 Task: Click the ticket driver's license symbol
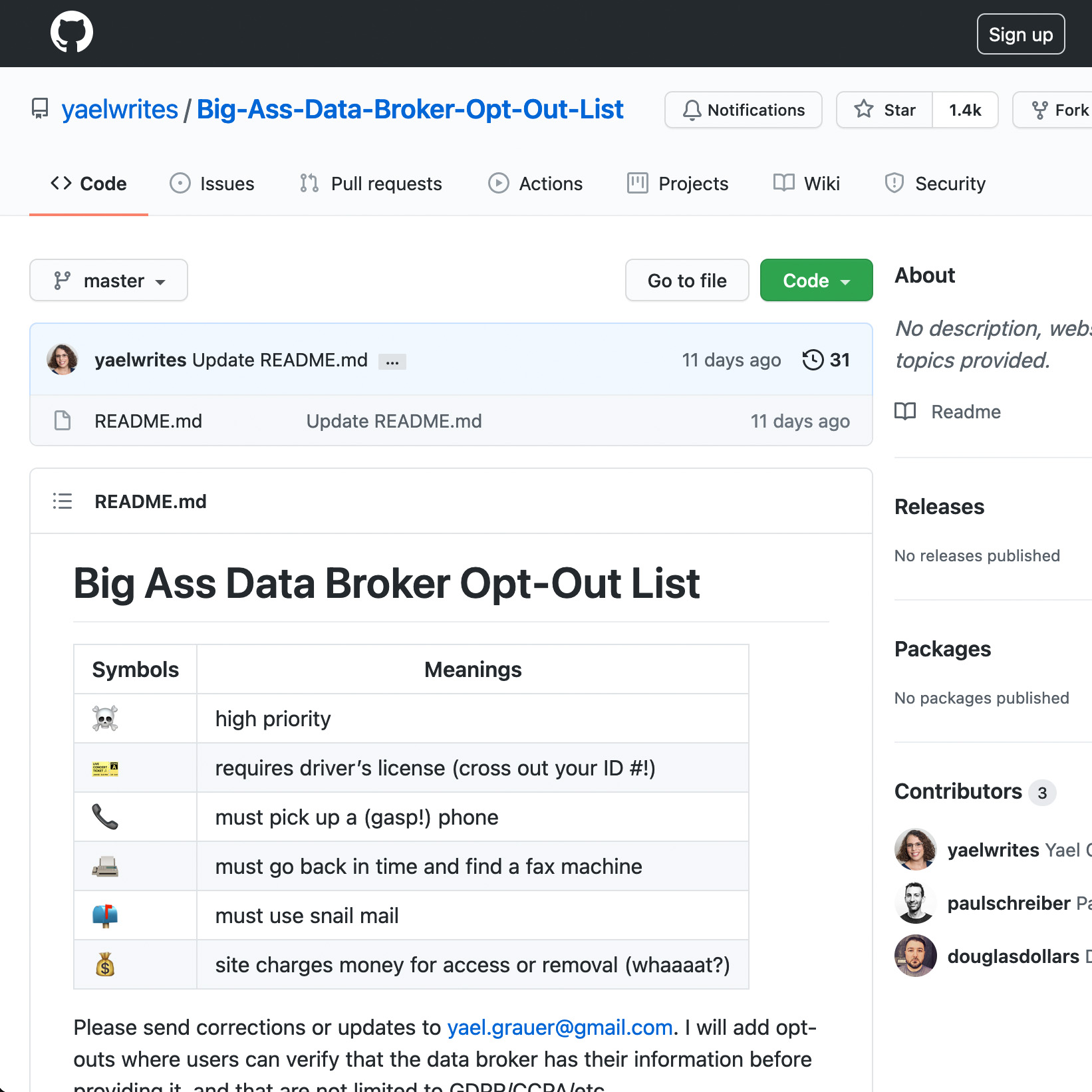[x=105, y=769]
